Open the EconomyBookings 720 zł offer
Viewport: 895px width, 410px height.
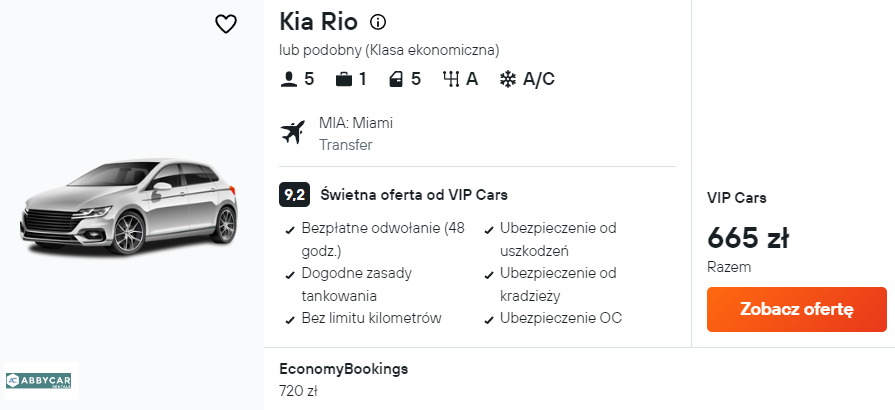pyautogui.click(x=344, y=379)
